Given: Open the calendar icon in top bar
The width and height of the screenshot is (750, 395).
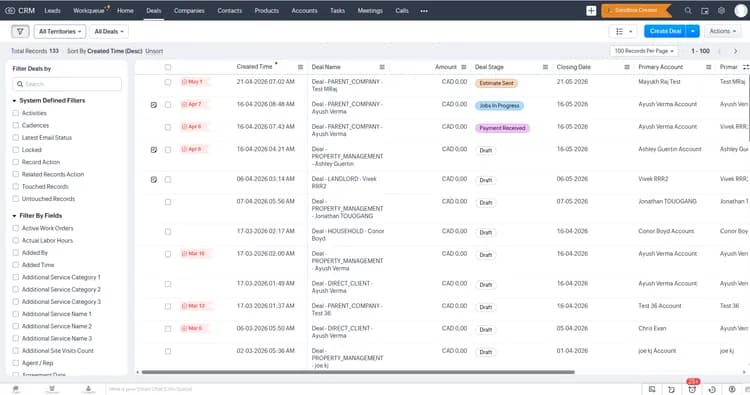Looking at the screenshot, I should 705,11.
